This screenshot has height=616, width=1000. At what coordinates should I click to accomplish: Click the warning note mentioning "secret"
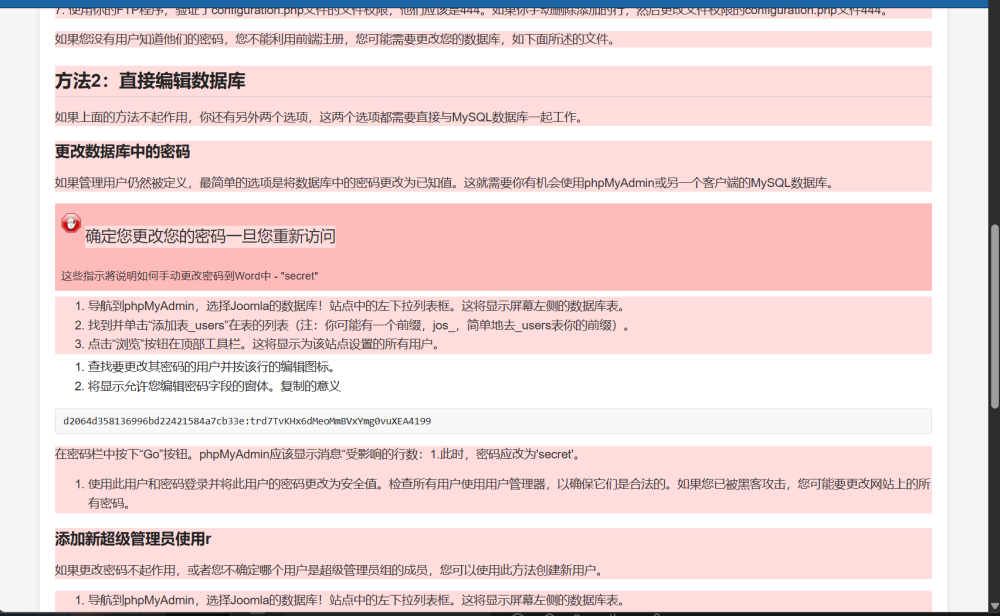(190, 275)
